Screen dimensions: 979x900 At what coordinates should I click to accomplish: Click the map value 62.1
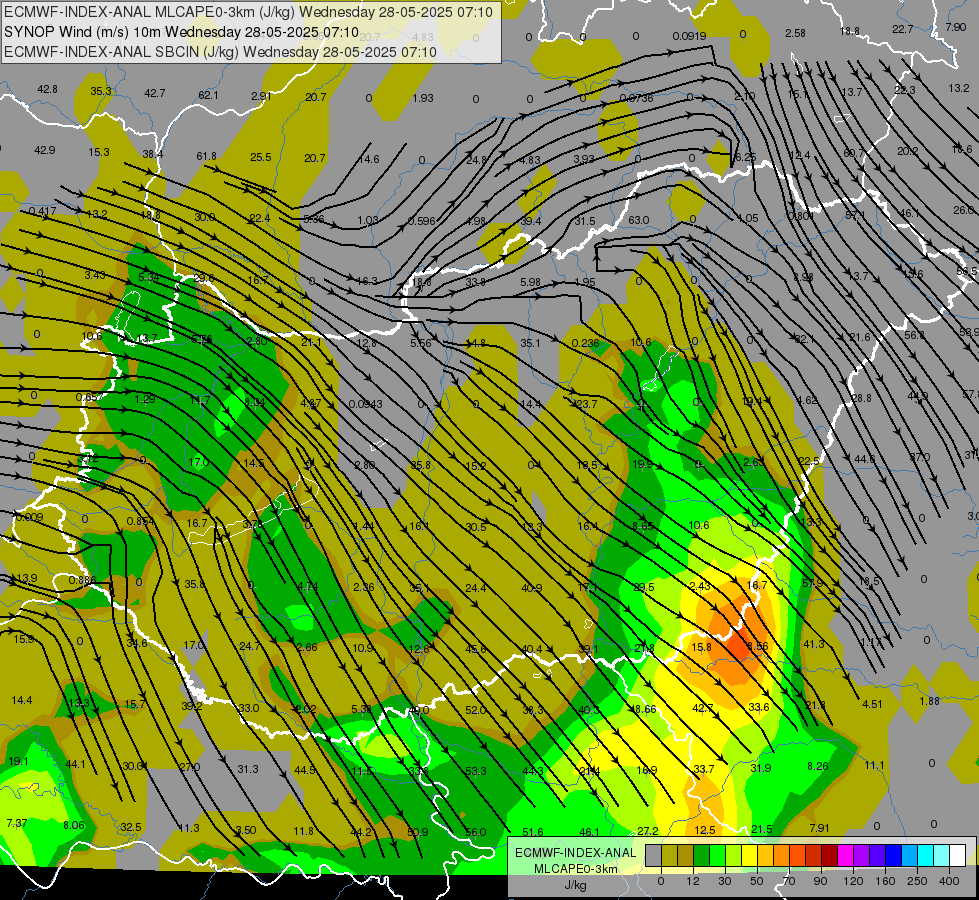point(208,95)
